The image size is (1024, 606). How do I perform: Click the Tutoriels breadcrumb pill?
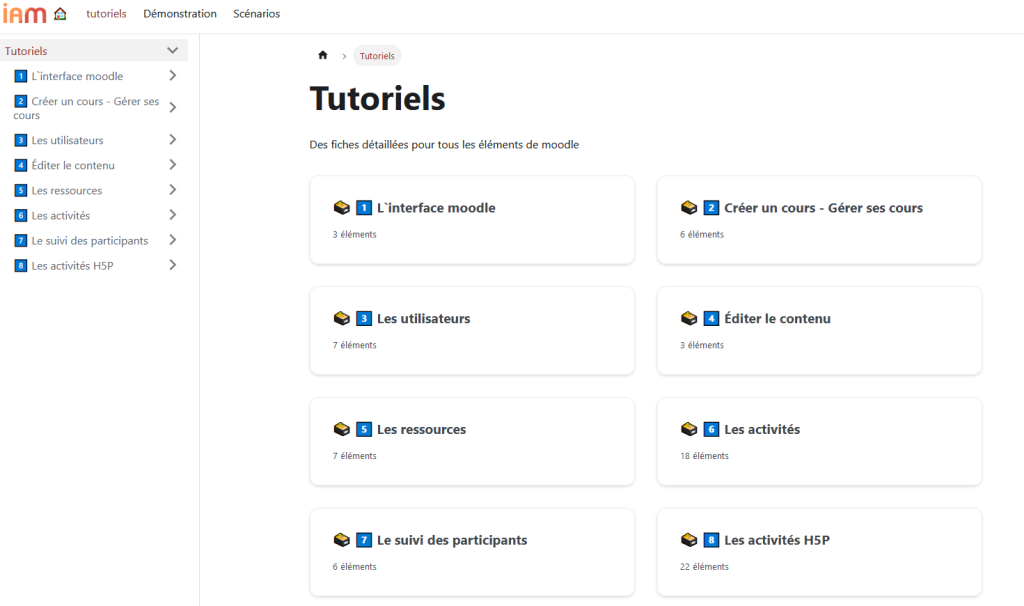click(377, 56)
